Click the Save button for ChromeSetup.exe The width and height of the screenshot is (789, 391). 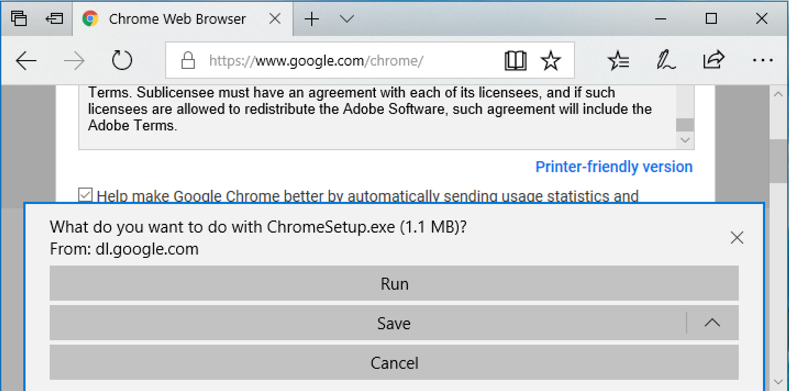point(368,323)
